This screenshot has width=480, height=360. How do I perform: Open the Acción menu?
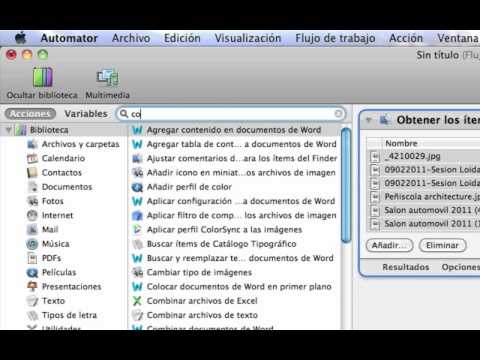(x=406, y=38)
